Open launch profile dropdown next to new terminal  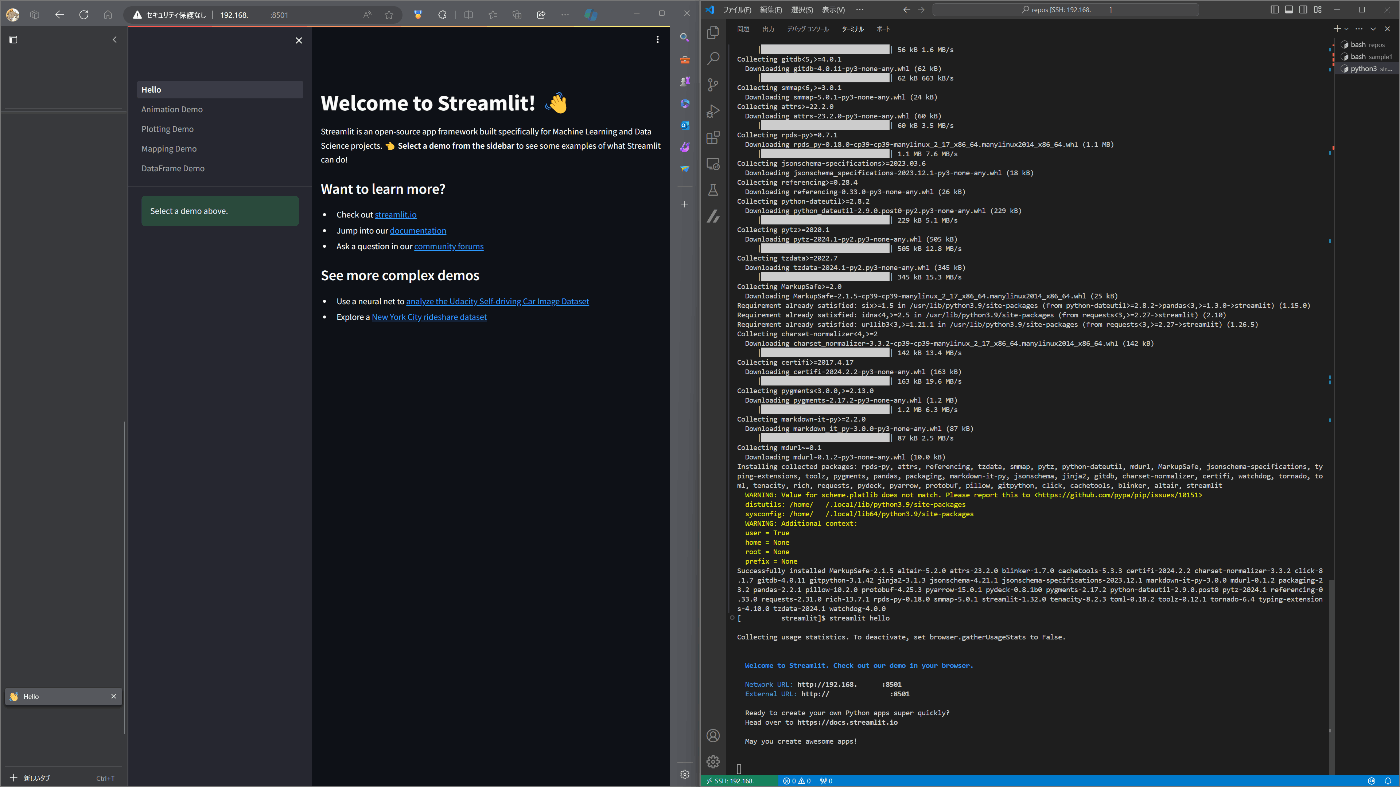(1347, 29)
